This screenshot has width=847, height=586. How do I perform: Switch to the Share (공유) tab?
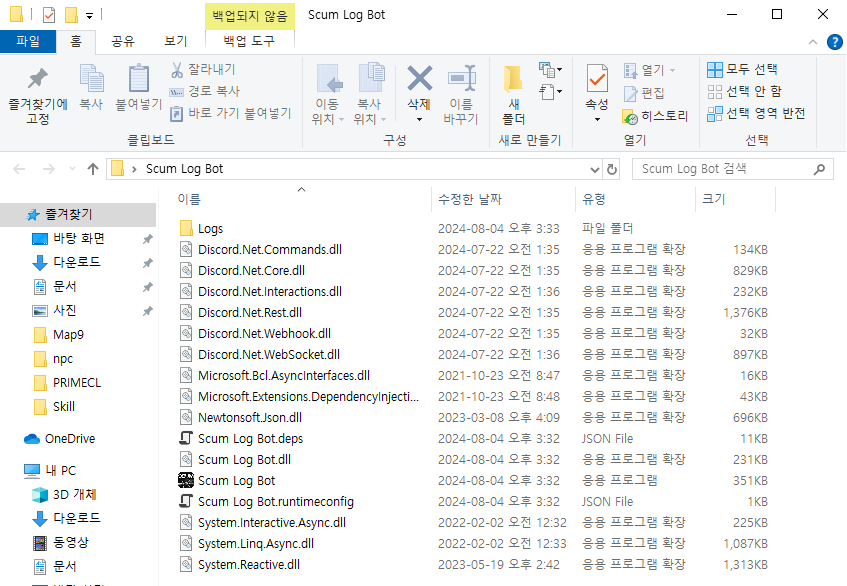pyautogui.click(x=123, y=41)
